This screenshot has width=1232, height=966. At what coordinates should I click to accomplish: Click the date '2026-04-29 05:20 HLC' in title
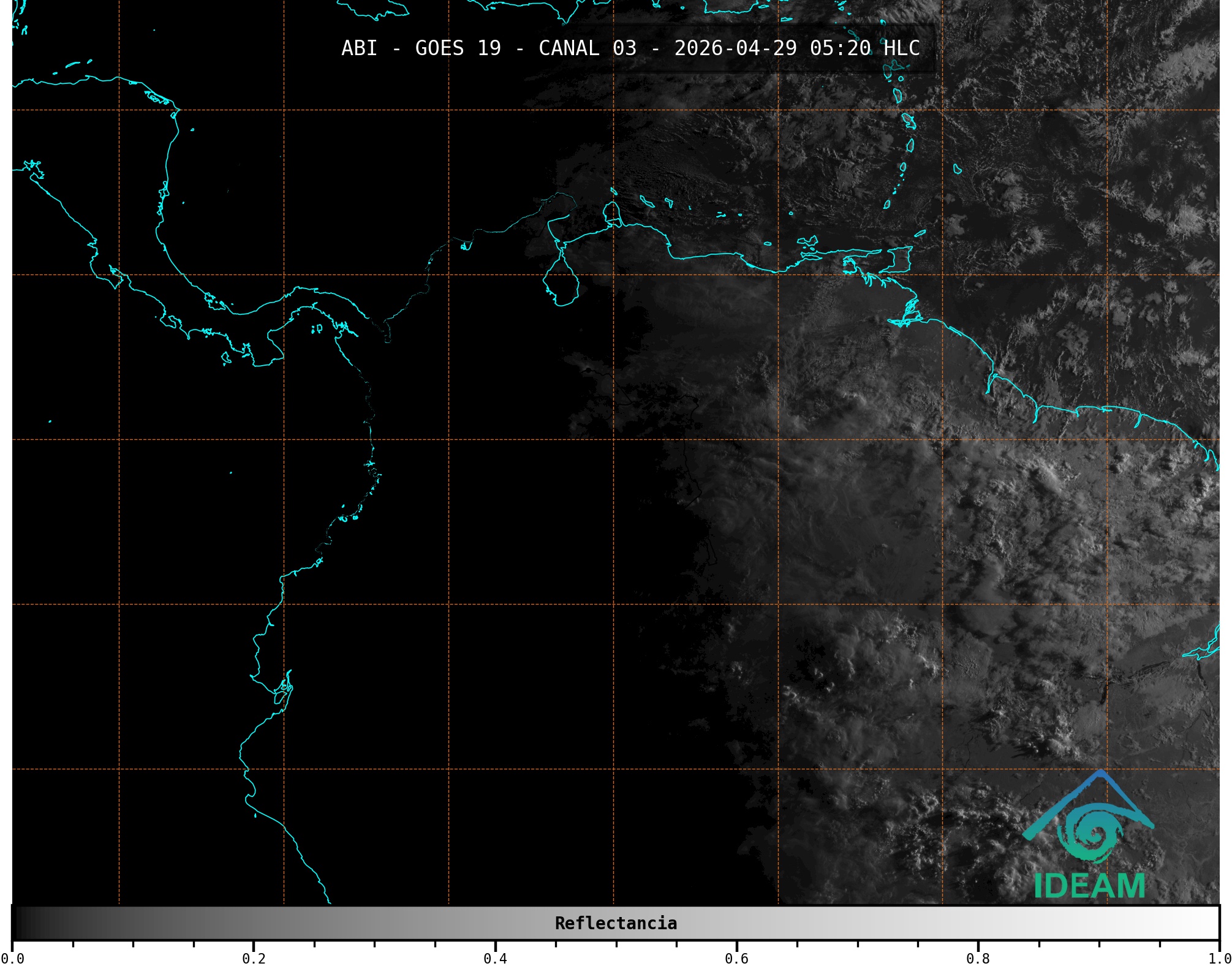point(796,48)
